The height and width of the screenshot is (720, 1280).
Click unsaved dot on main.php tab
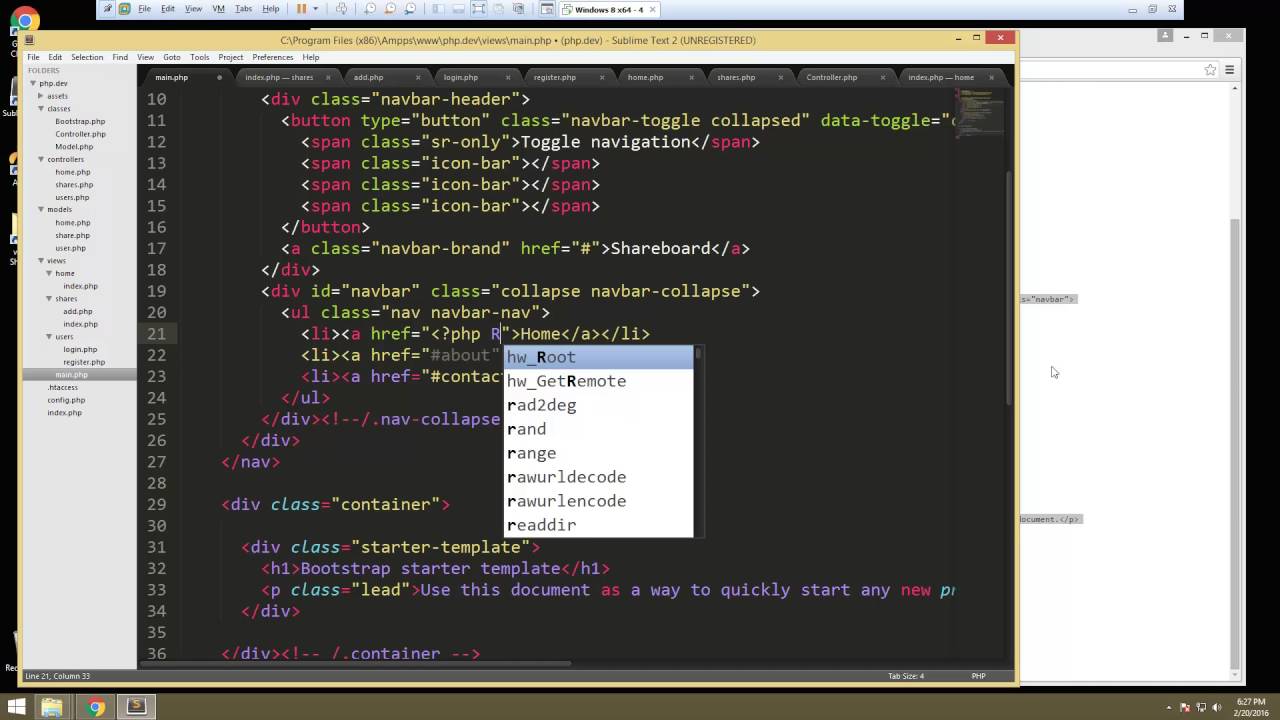coord(219,77)
